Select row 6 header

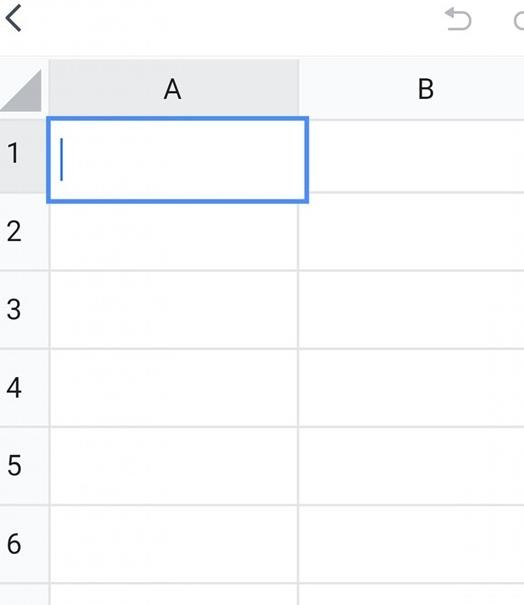tap(24, 544)
